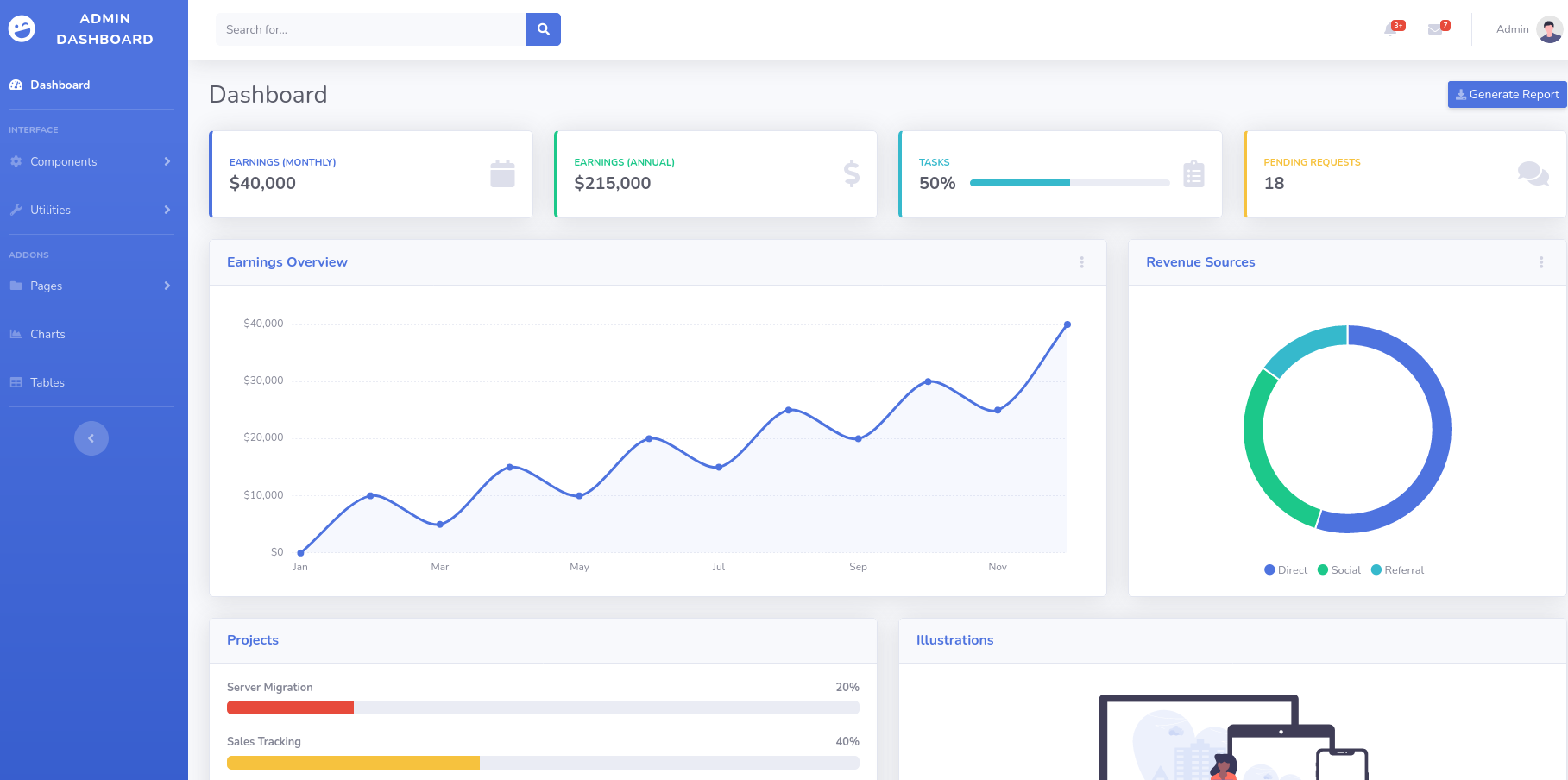Collapse the sidebar with round toggle
The image size is (1568, 780).
tap(91, 438)
